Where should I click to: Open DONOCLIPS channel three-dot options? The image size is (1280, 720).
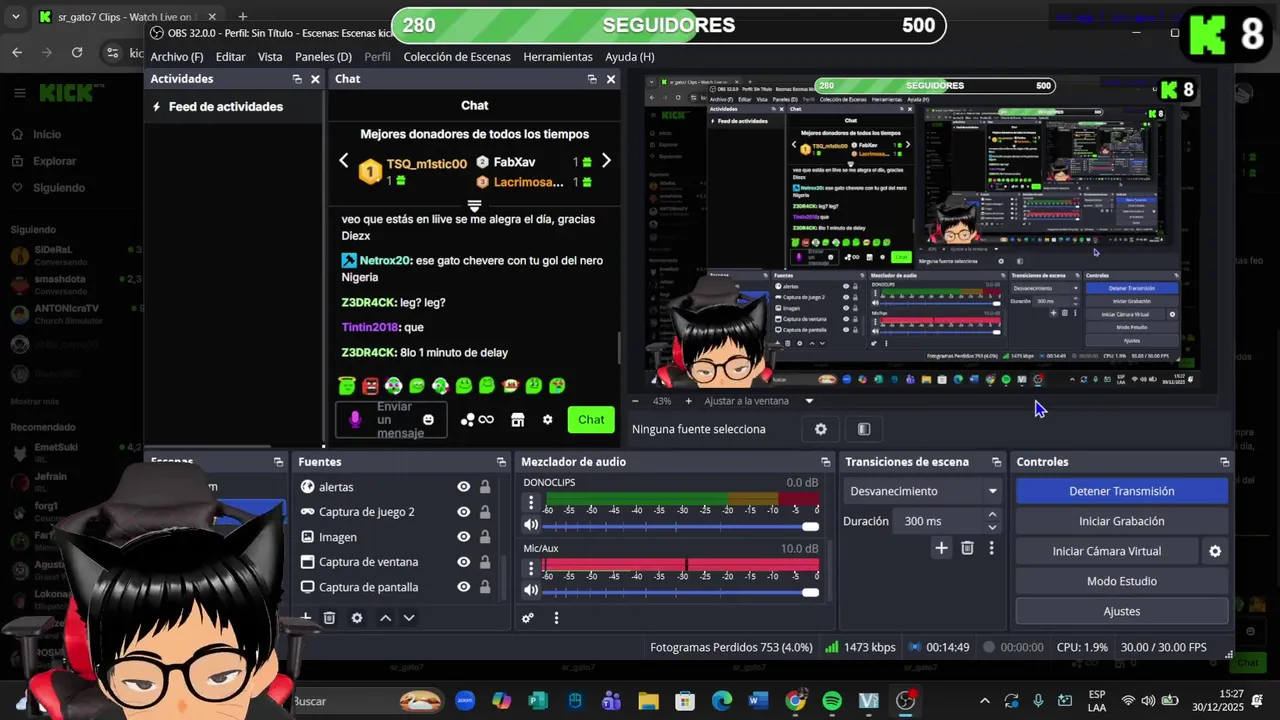tap(531, 503)
